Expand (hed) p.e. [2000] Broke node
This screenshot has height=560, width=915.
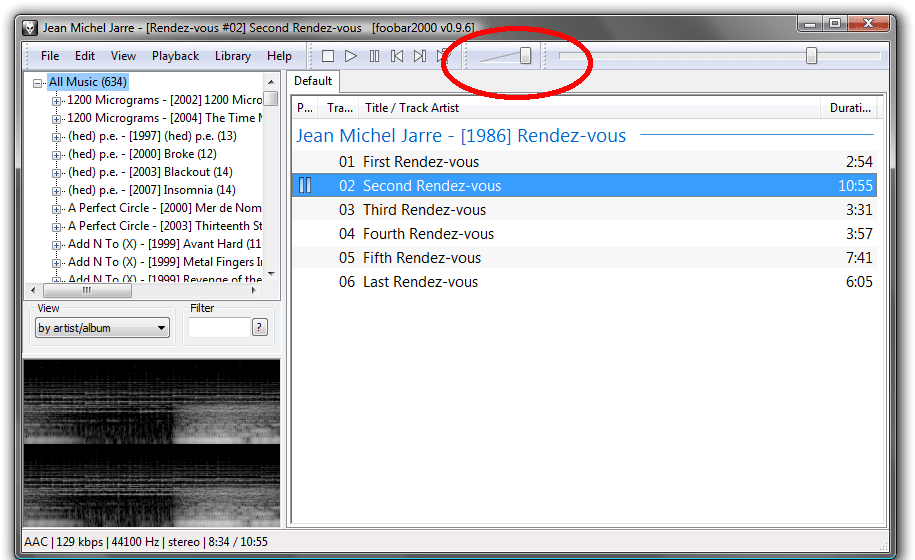point(56,155)
